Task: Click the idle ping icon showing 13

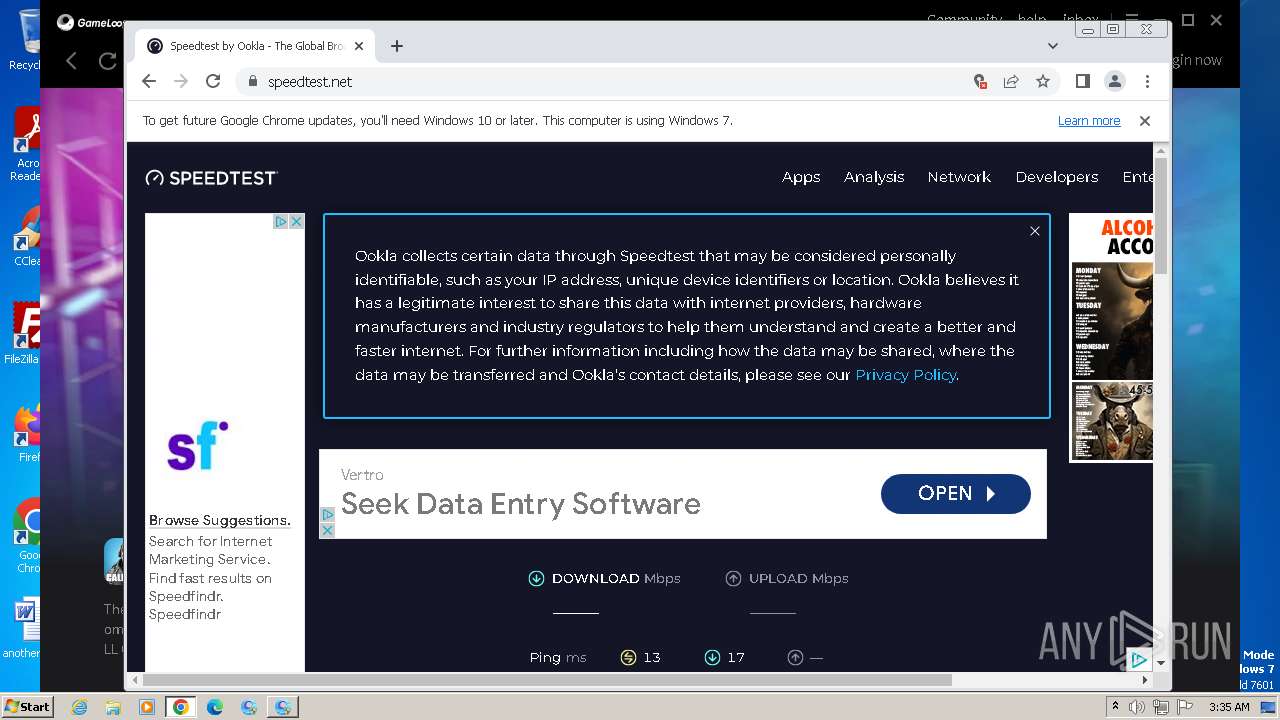Action: tap(628, 657)
